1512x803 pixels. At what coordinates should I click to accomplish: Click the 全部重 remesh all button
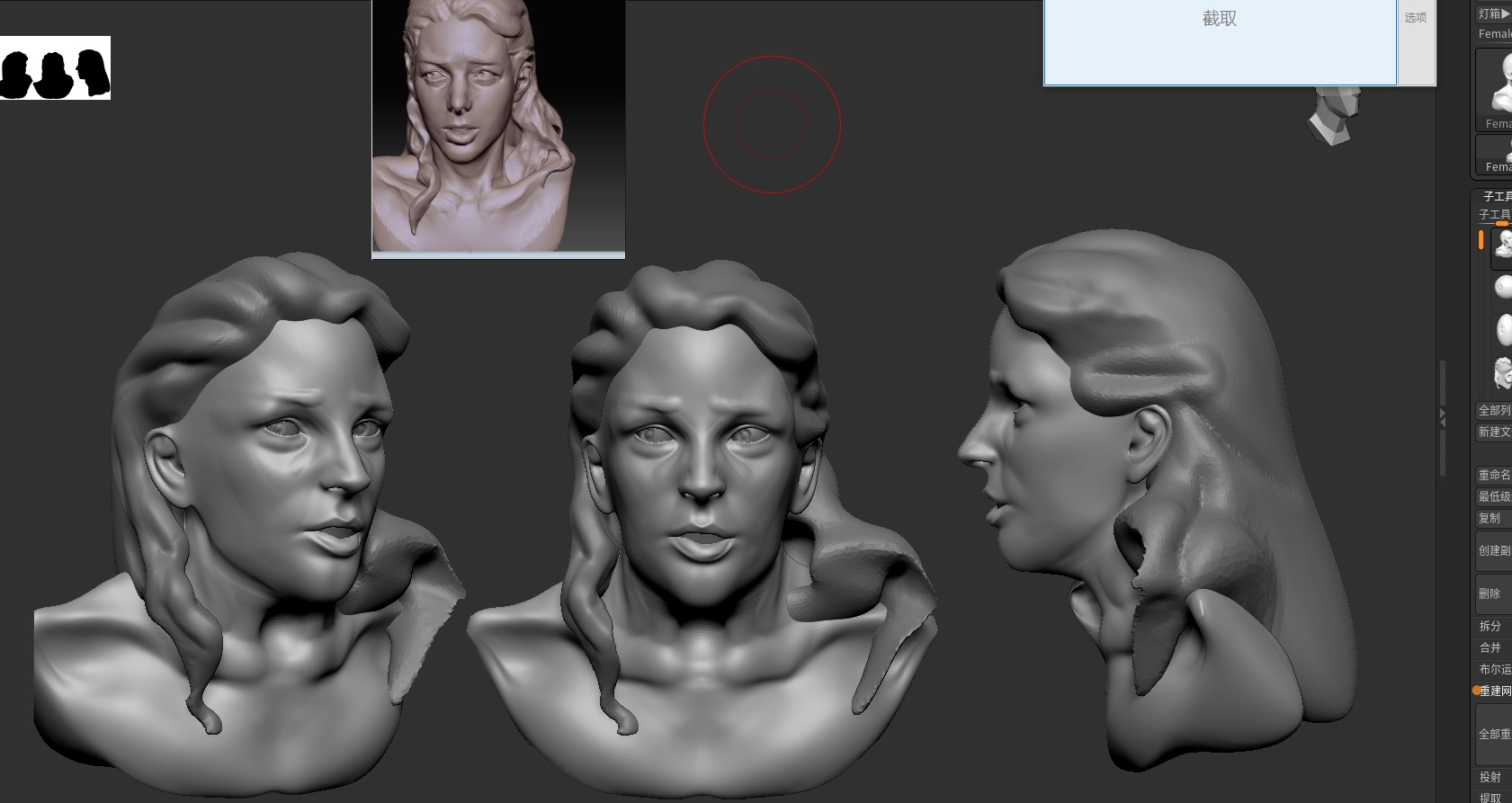pos(1494,734)
